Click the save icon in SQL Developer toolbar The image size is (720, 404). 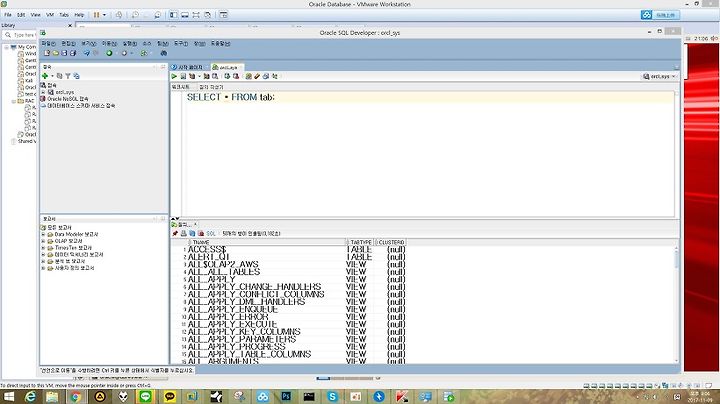coord(64,53)
